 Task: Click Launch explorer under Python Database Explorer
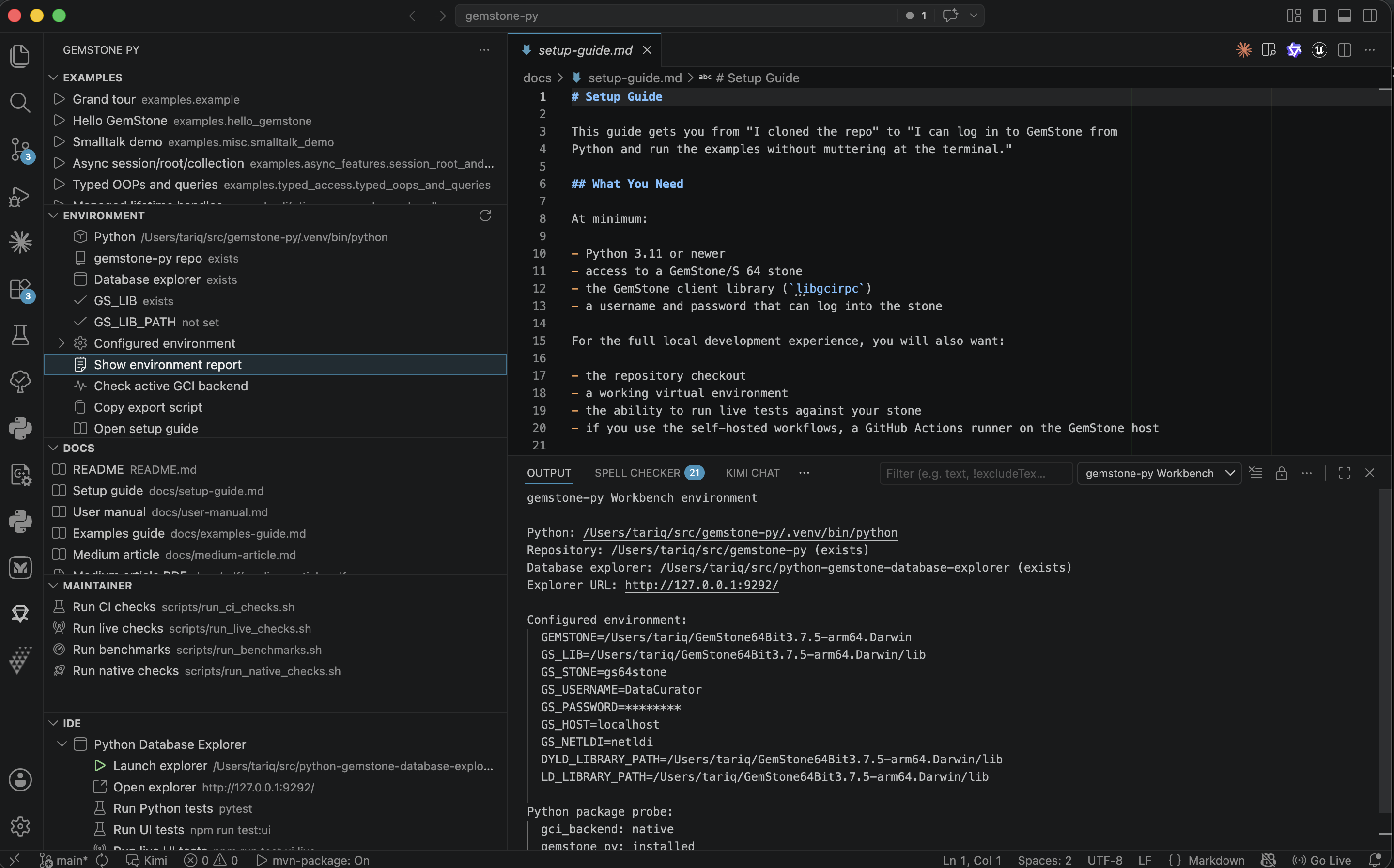[x=275, y=766]
